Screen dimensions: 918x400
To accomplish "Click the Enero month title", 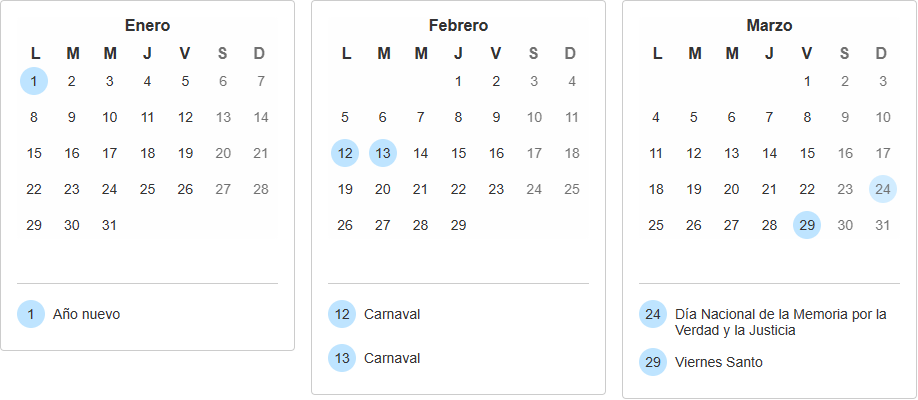I will click(147, 25).
